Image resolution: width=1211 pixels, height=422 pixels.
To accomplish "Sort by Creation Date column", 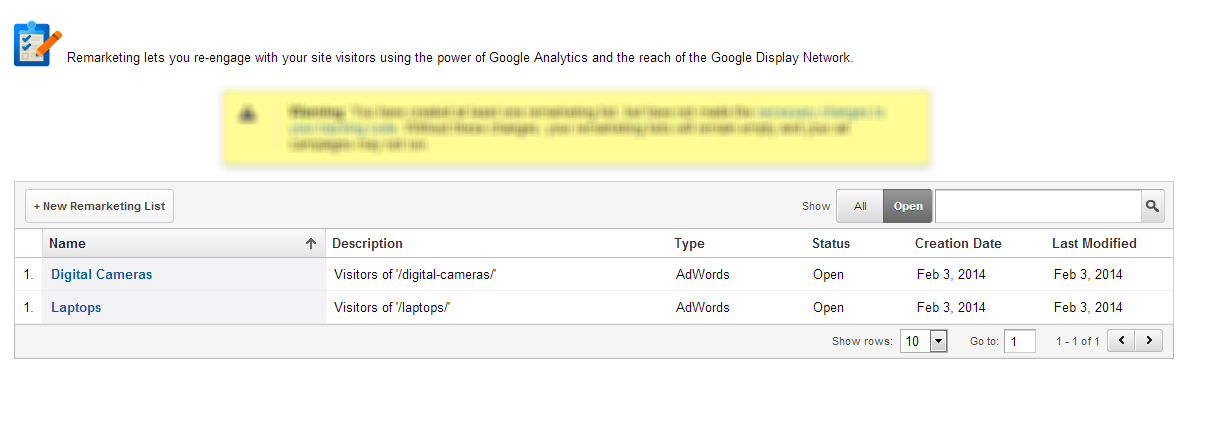I will 957,244.
